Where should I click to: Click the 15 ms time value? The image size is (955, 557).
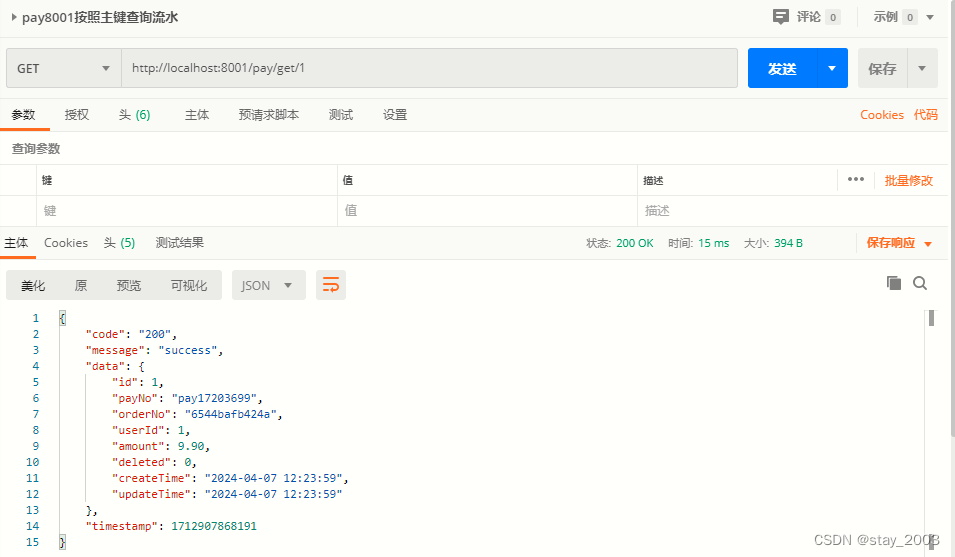pos(713,243)
